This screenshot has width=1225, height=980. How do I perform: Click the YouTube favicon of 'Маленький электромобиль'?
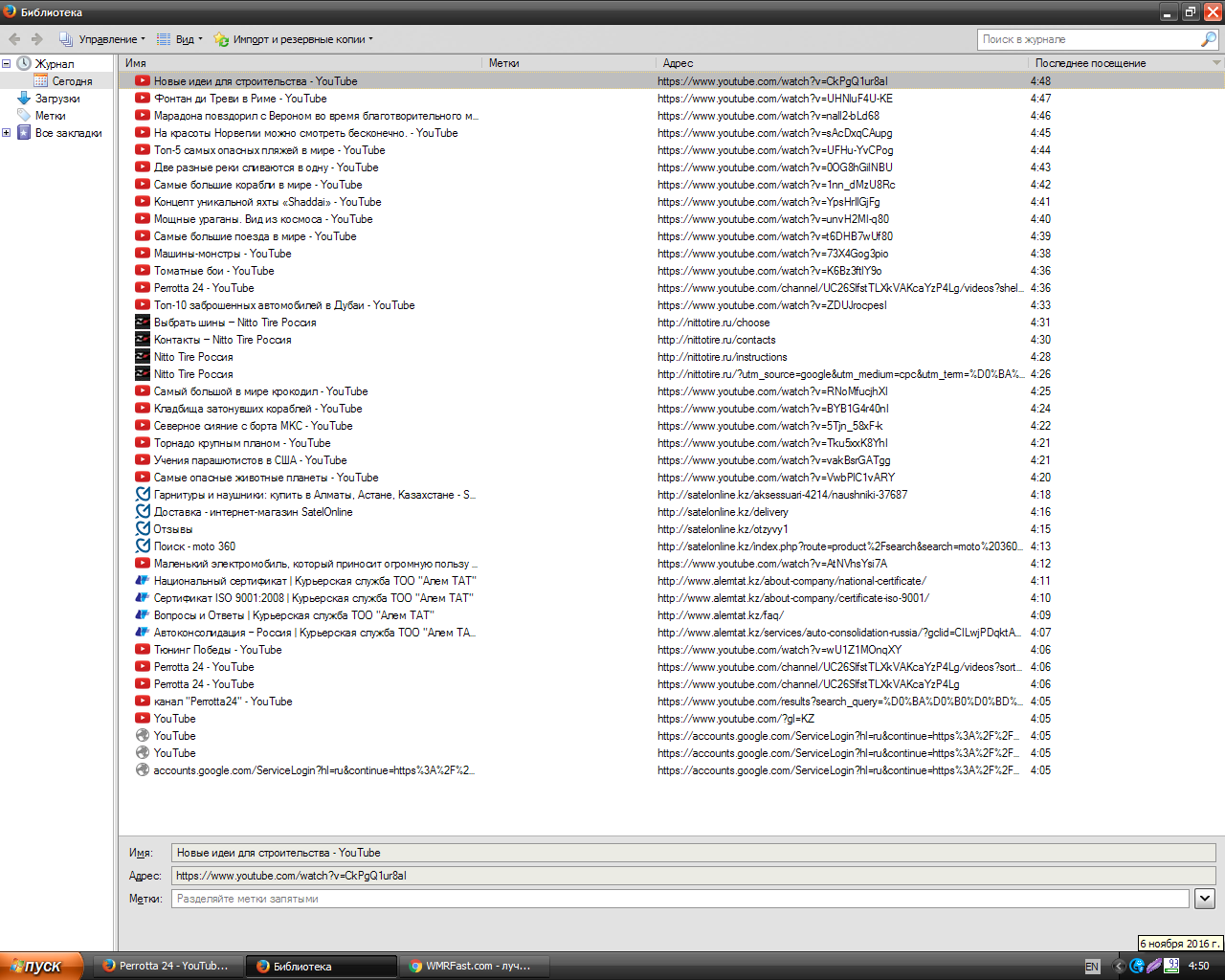tap(143, 563)
